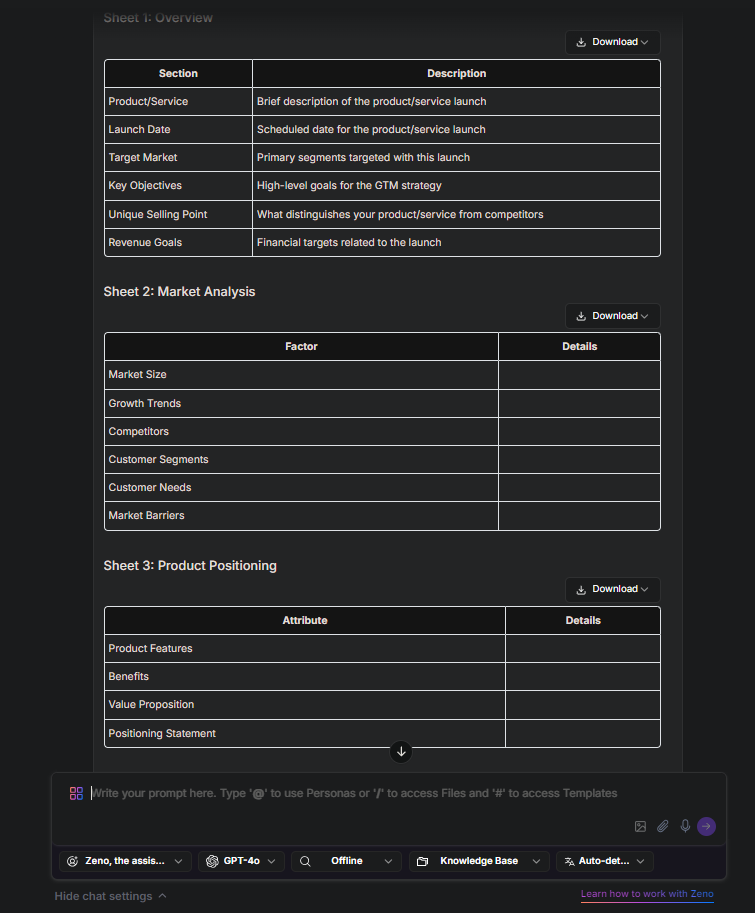Select the Factor column header

(302, 346)
